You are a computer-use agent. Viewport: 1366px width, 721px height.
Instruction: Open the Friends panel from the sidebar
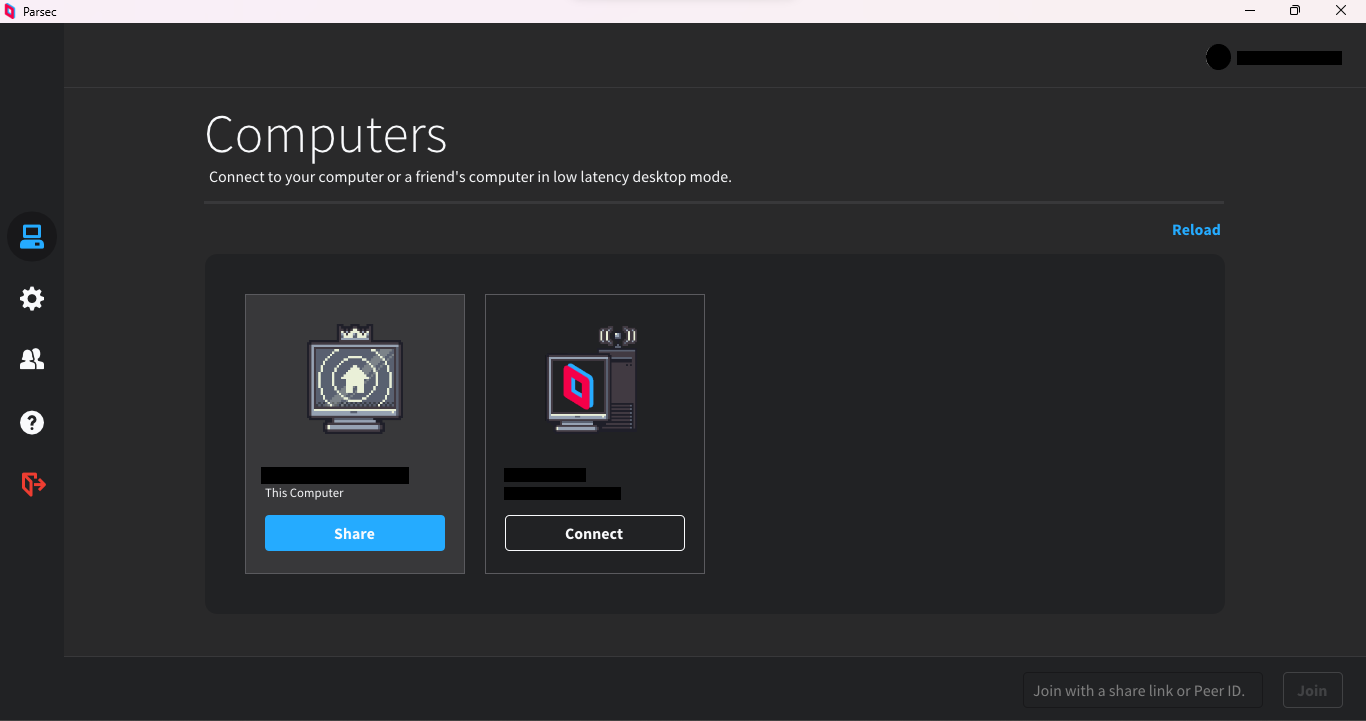[x=31, y=360]
